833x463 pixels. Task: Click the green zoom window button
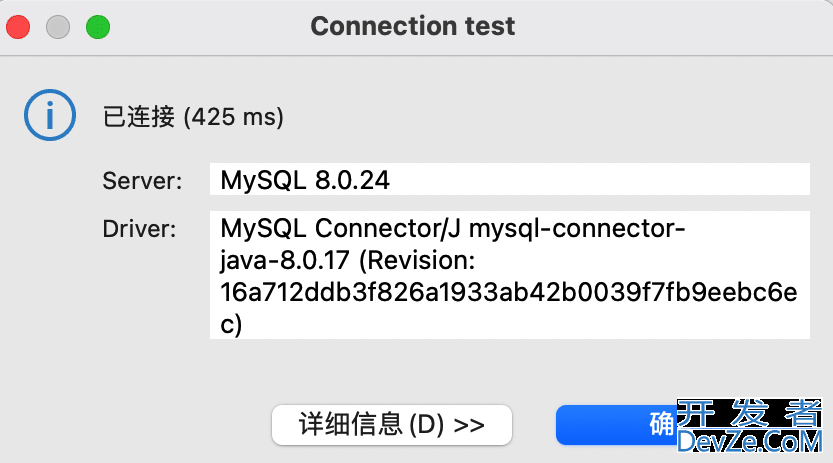[98, 27]
